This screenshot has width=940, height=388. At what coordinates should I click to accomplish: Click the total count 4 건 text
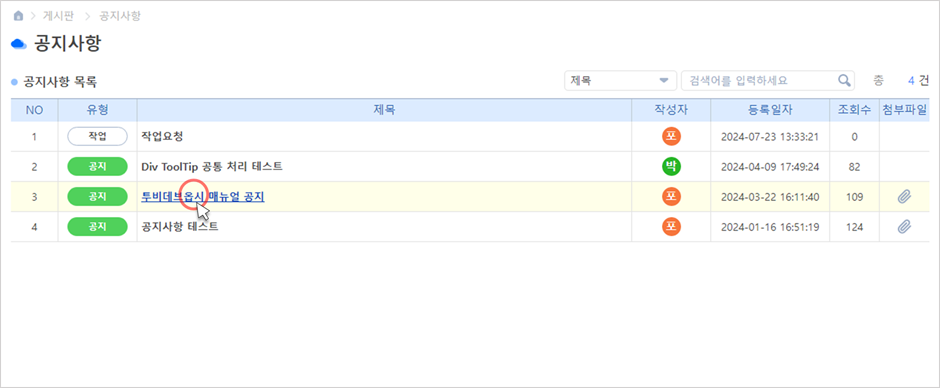click(918, 80)
